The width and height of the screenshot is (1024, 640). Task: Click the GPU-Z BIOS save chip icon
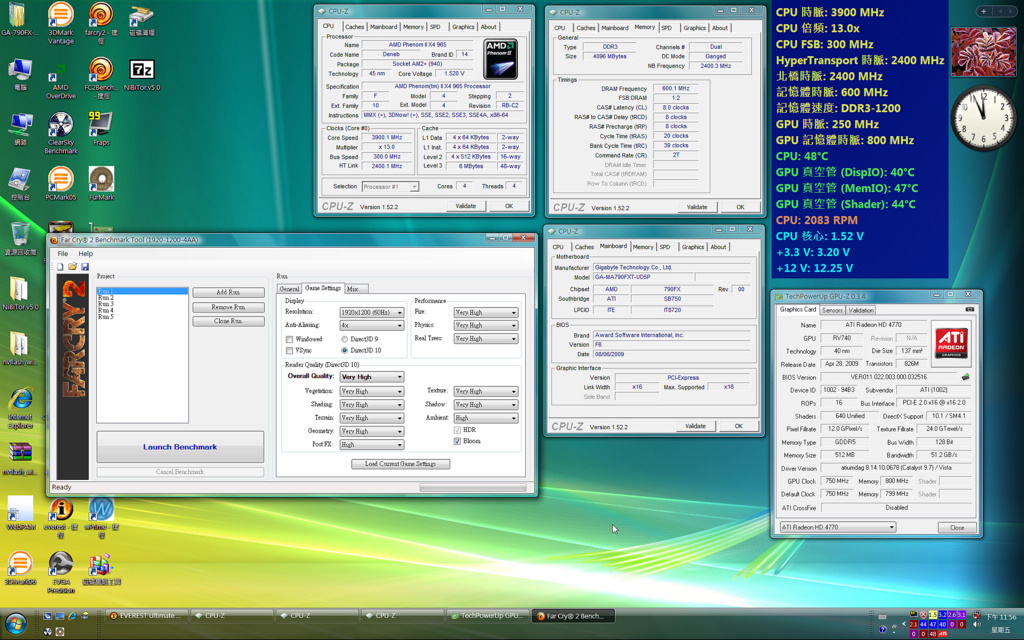point(965,377)
